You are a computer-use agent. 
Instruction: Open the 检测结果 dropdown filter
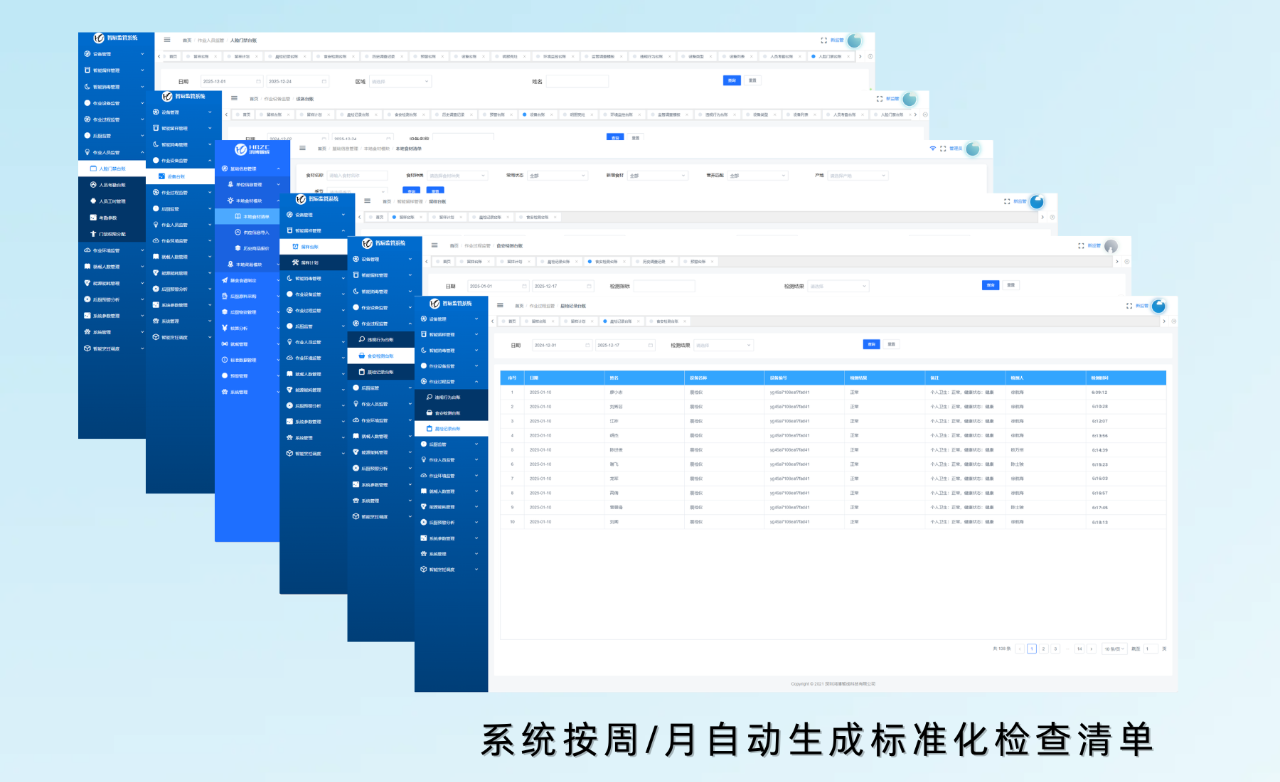[723, 345]
